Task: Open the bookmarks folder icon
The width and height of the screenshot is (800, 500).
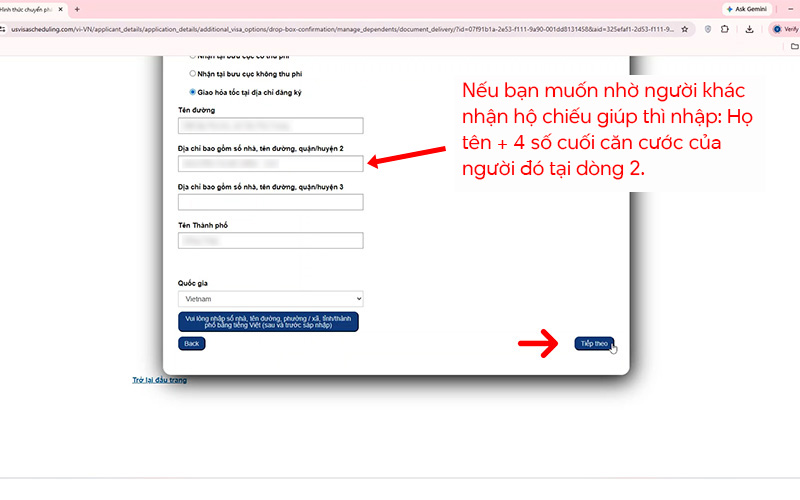Action: click(794, 46)
